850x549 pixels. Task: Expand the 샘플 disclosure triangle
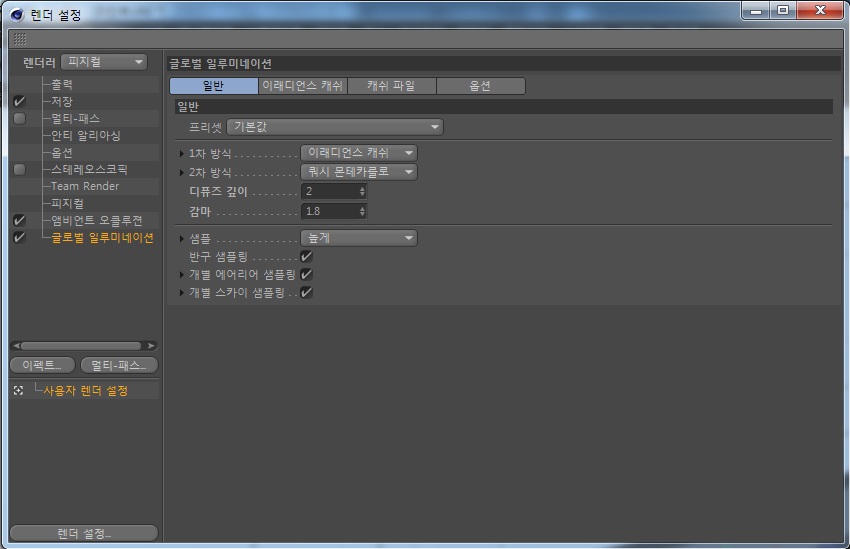click(181, 239)
